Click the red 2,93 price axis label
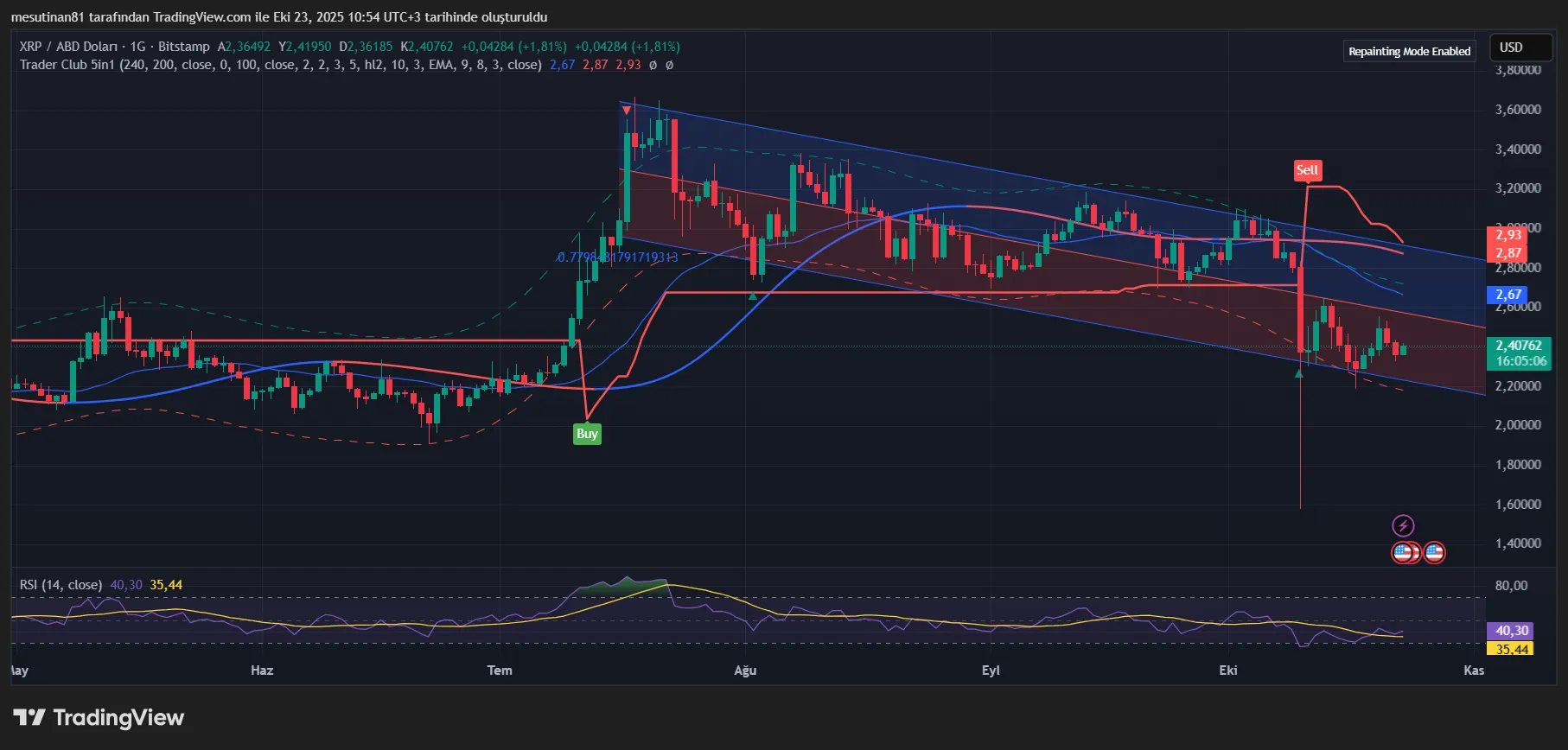1568x750 pixels. pos(1508,235)
